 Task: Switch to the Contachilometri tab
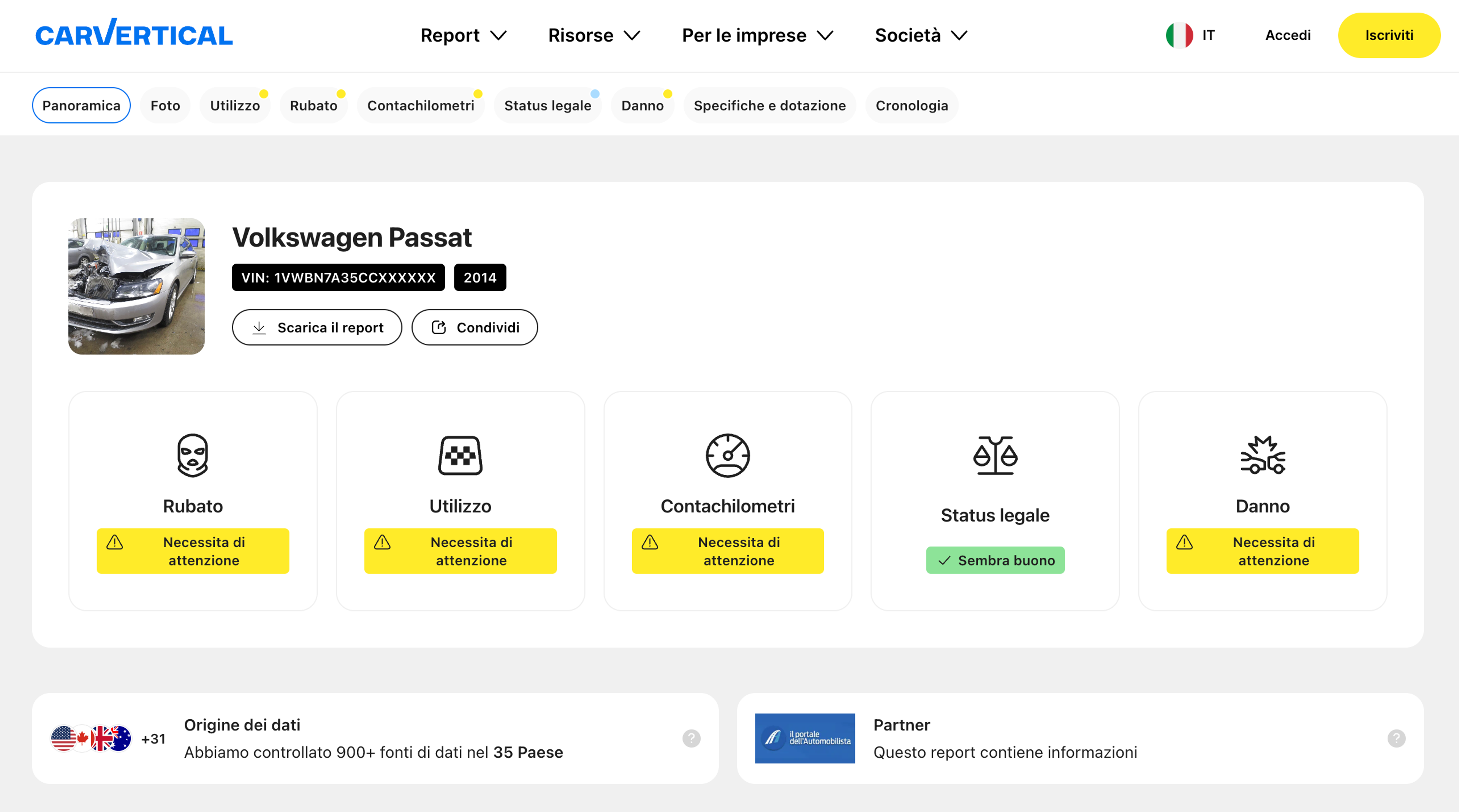coord(420,105)
